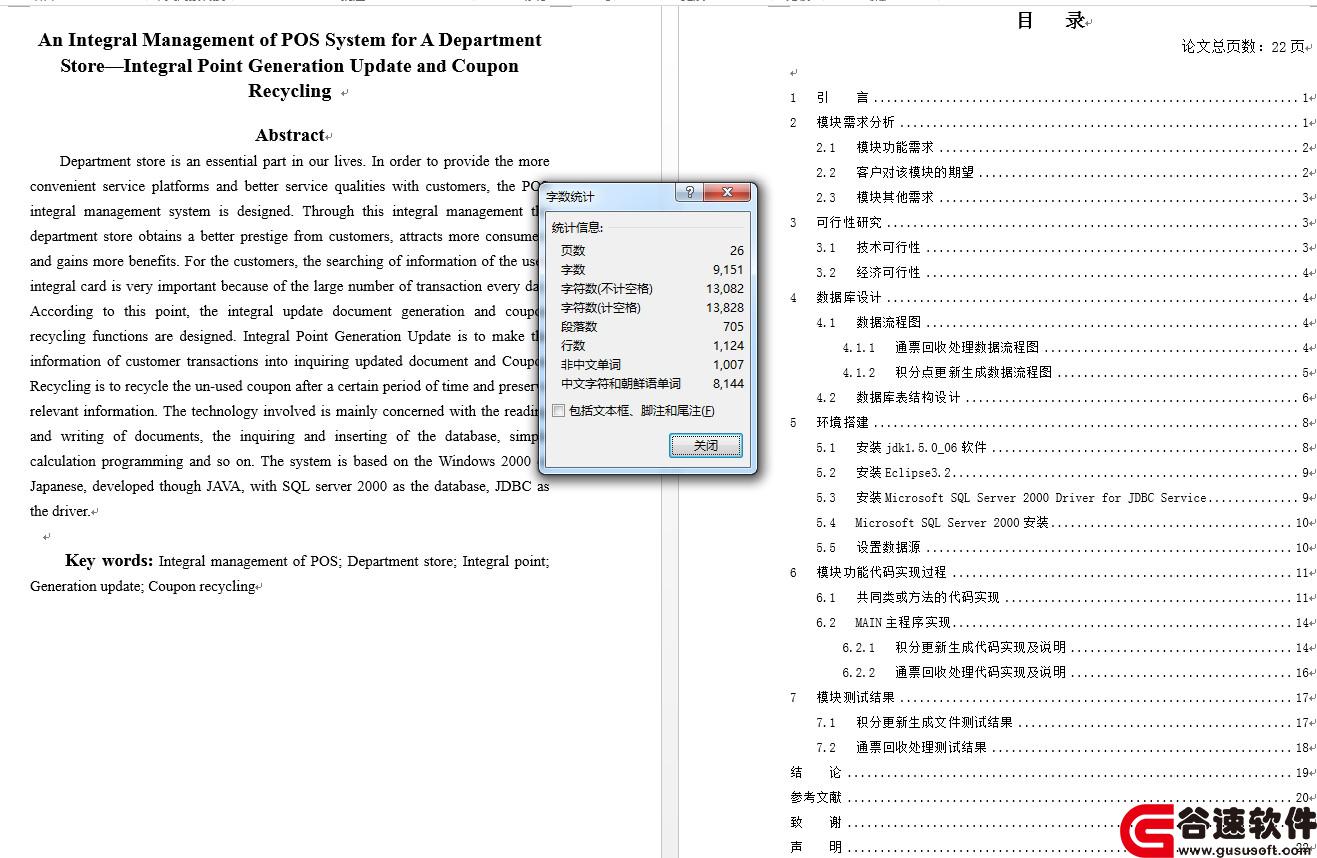Select 中文字符和朝鲜语单词 row showing 8,144
Viewport: 1317px width, 858px height.
652,384
